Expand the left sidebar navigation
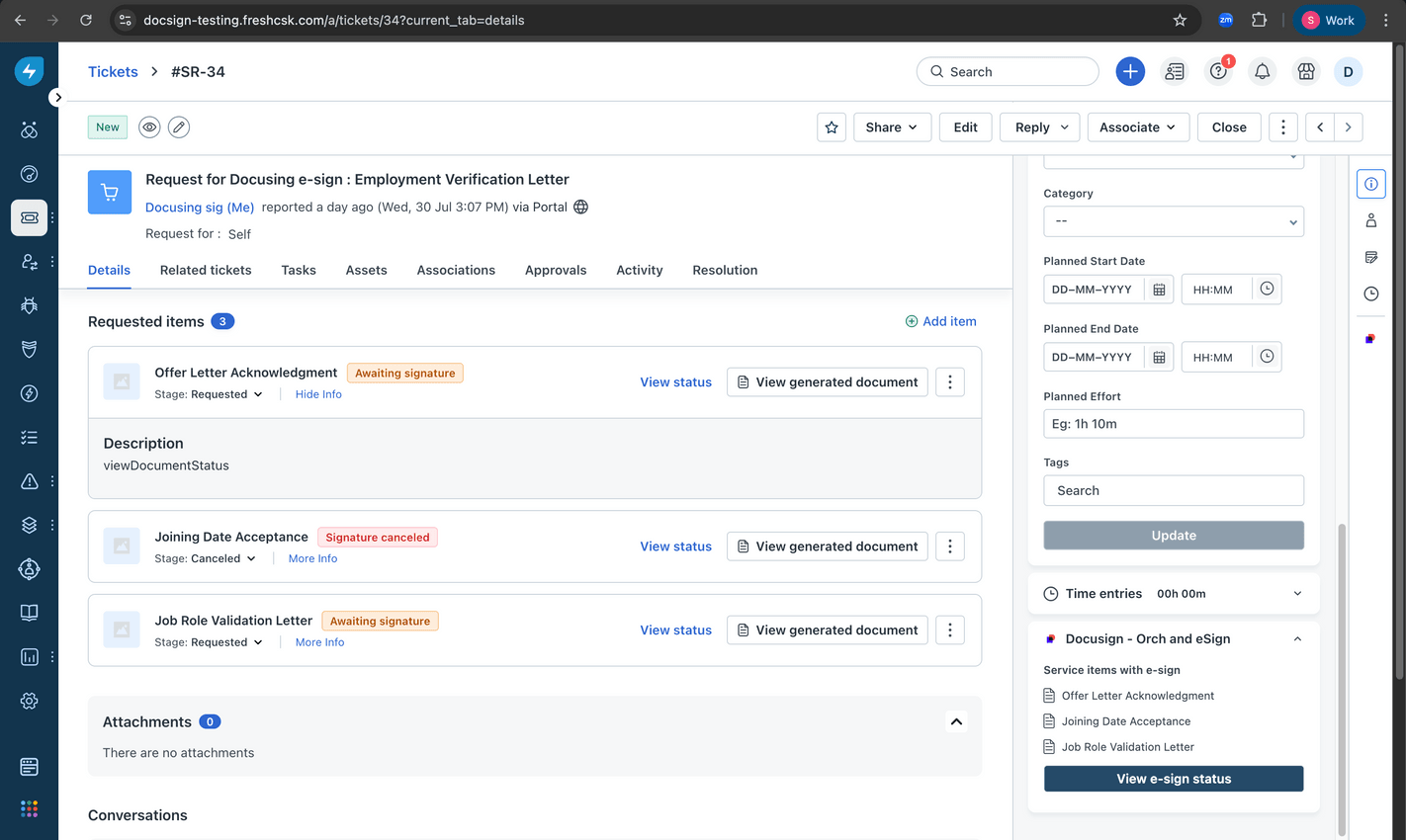 (58, 97)
